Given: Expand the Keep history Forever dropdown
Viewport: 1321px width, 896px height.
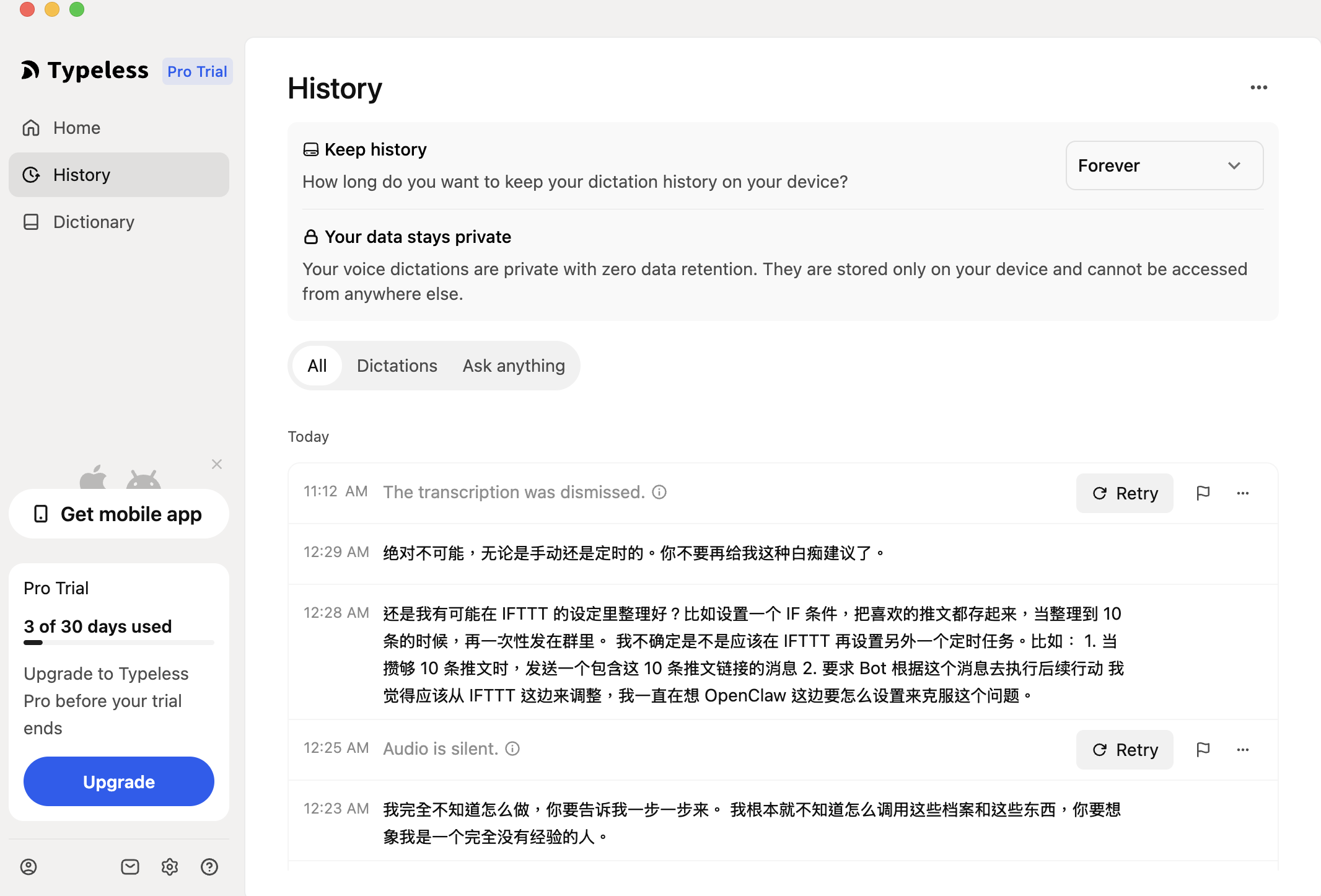Looking at the screenshot, I should tap(1164, 165).
